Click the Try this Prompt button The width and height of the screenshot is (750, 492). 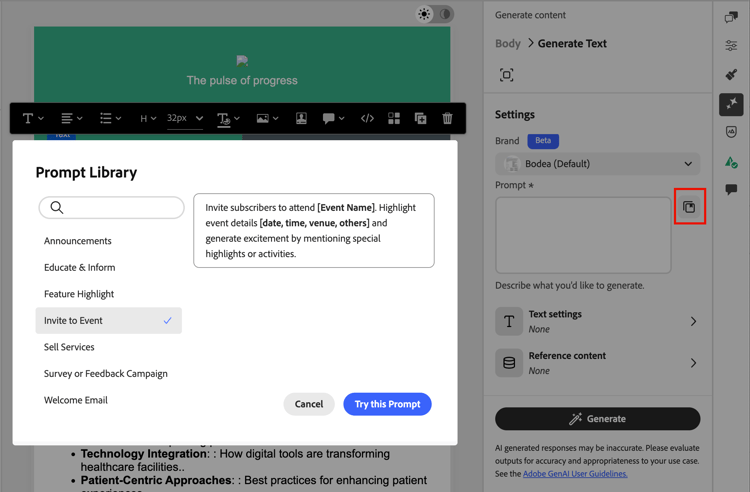(x=387, y=404)
